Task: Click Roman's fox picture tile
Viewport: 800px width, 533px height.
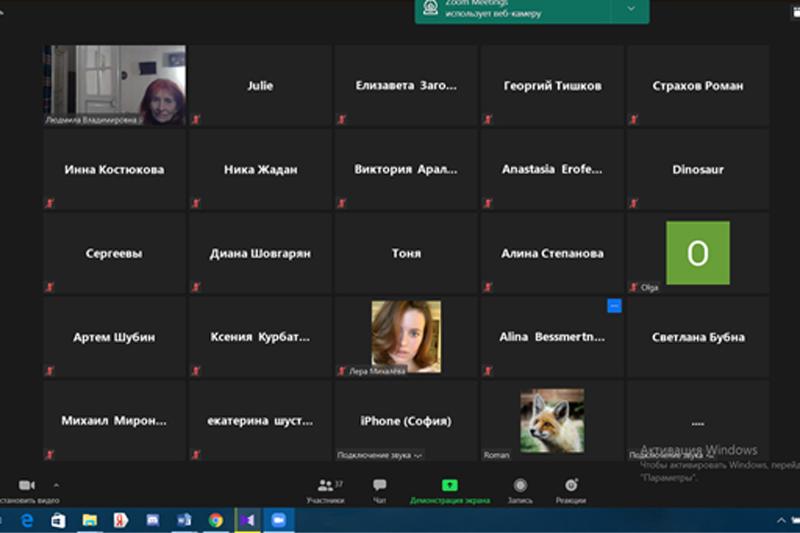Action: [552, 420]
